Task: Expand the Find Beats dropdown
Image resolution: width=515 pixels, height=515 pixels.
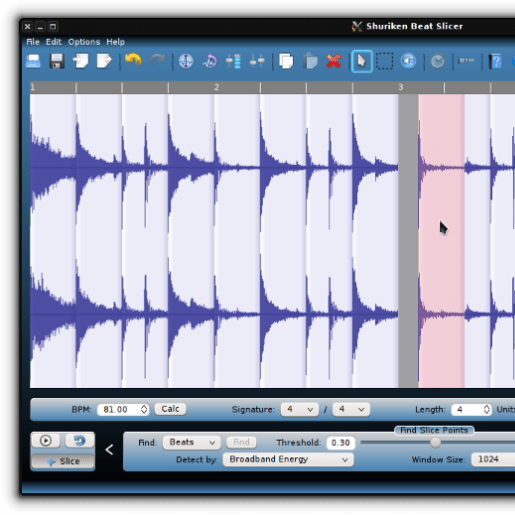Action: [x=191, y=442]
